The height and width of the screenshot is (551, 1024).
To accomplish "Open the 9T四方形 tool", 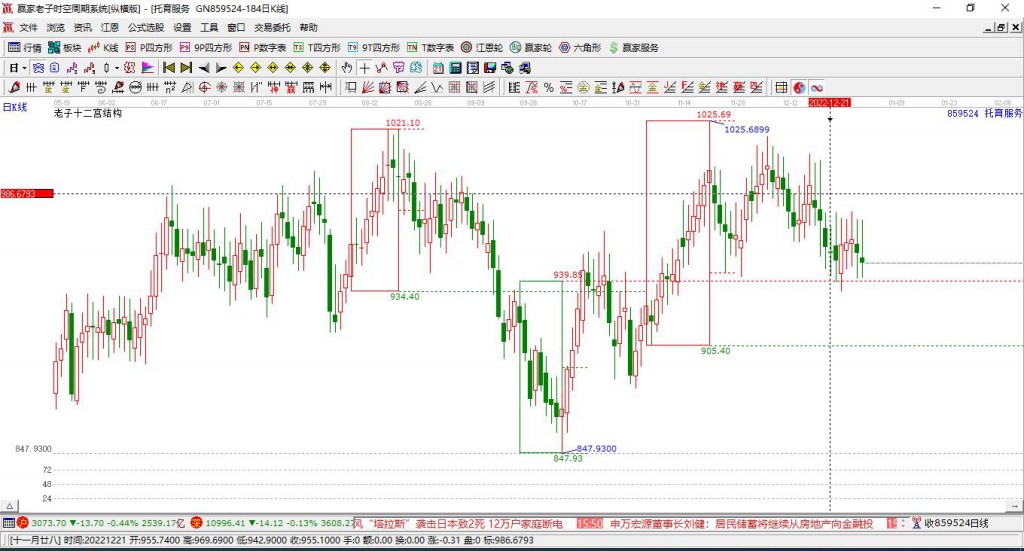I will 373,48.
